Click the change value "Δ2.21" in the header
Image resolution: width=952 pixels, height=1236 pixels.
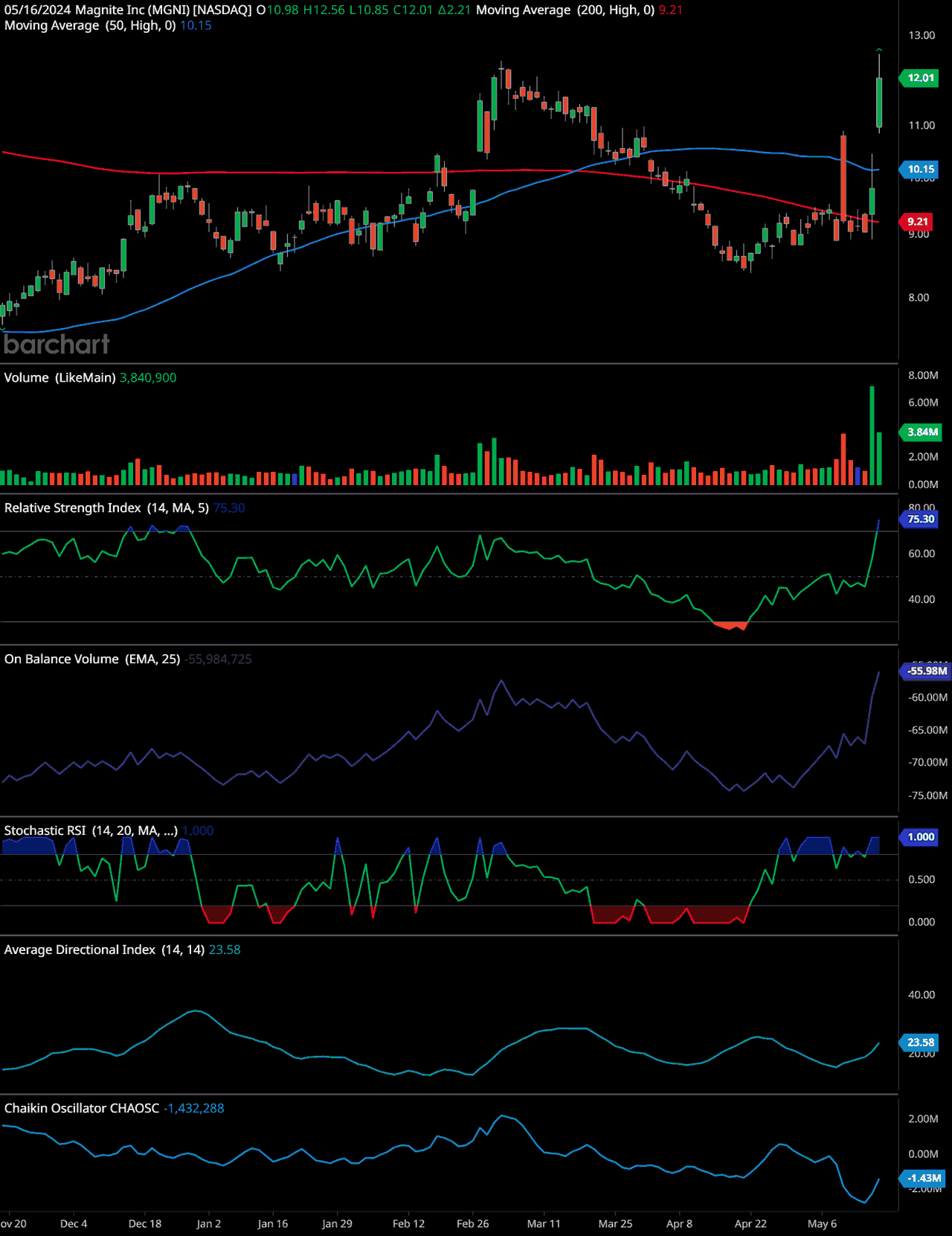(x=454, y=10)
